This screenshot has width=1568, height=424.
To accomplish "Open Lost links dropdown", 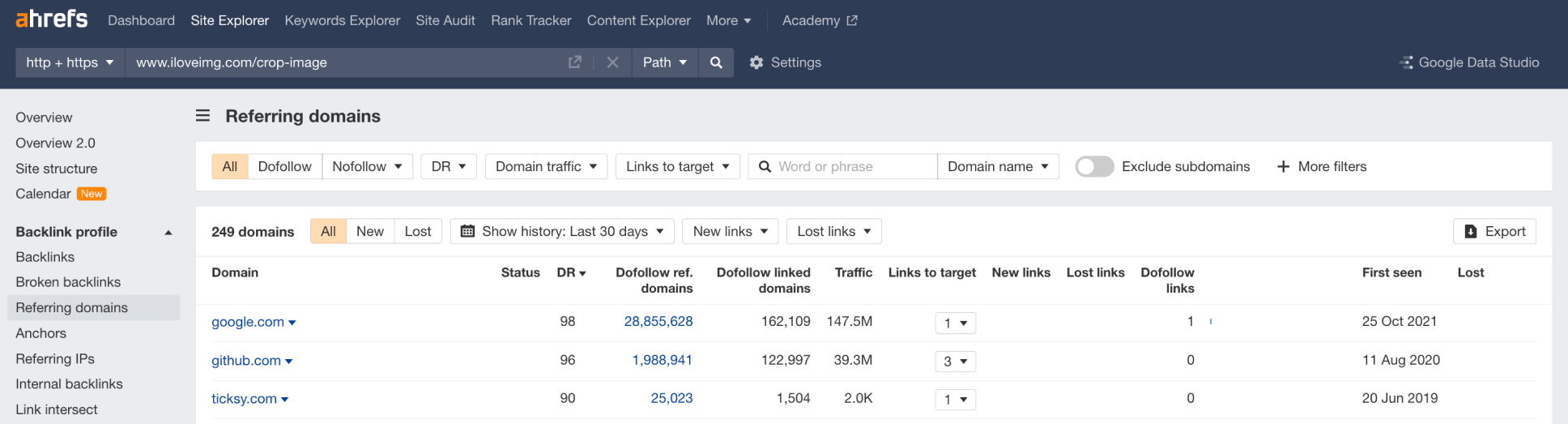I will pos(833,231).
